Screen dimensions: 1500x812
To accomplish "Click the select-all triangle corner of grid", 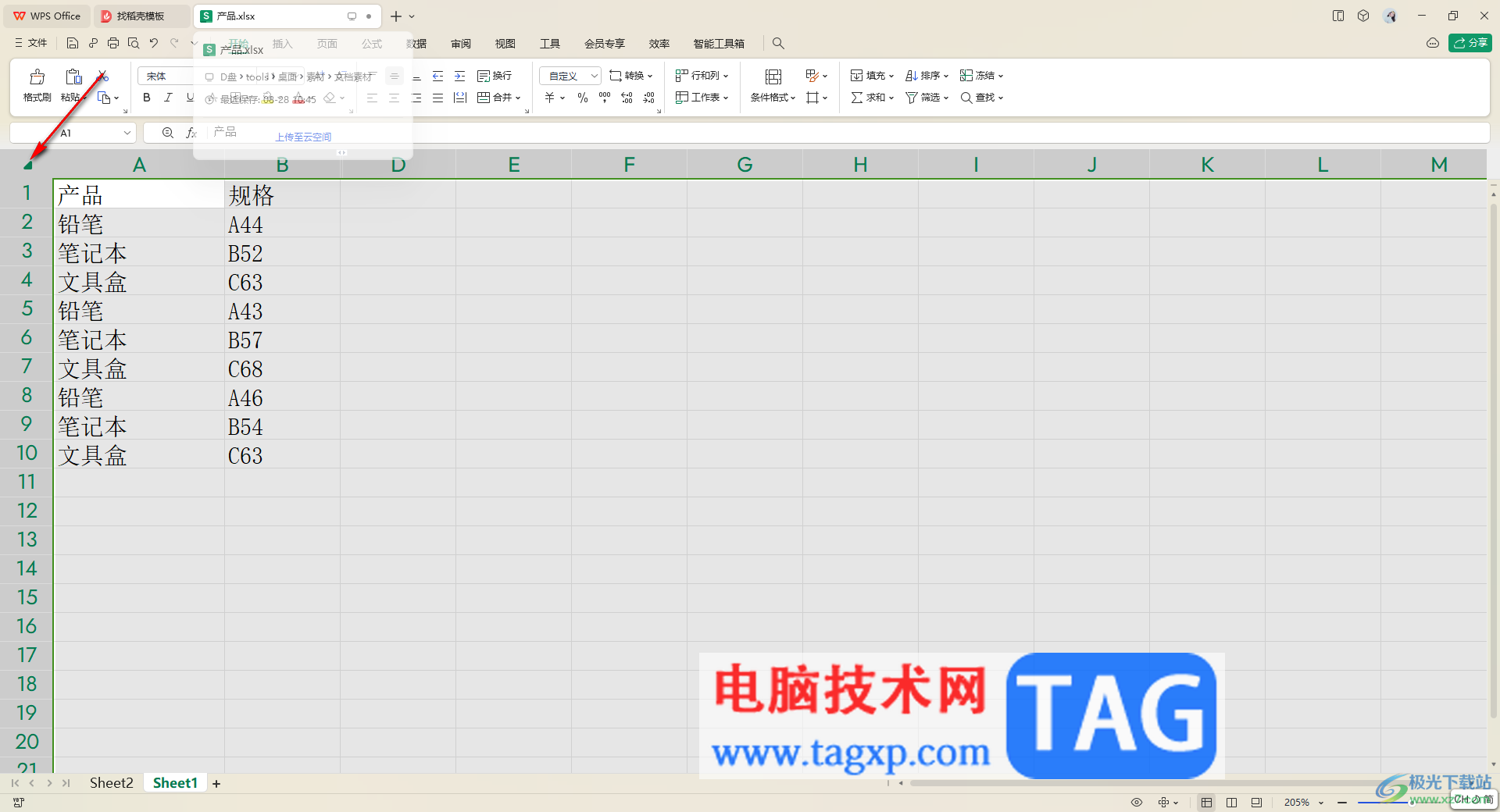I will point(28,165).
